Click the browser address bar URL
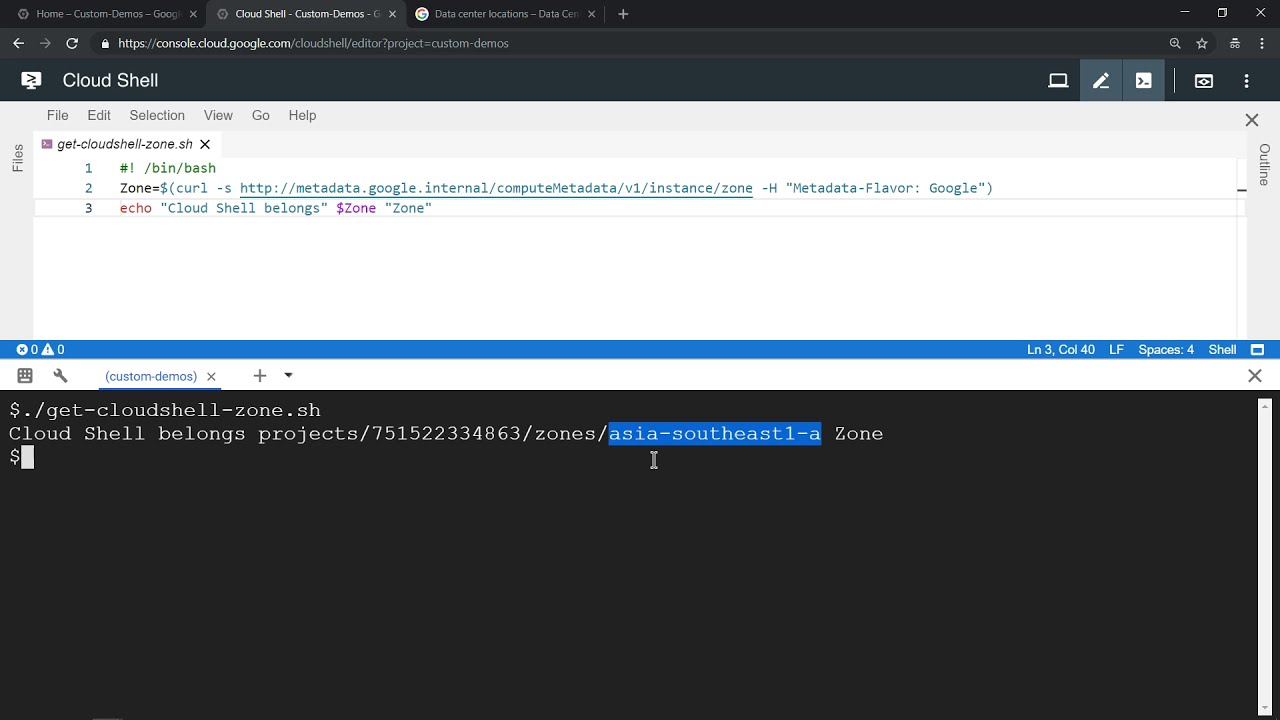 (313, 43)
